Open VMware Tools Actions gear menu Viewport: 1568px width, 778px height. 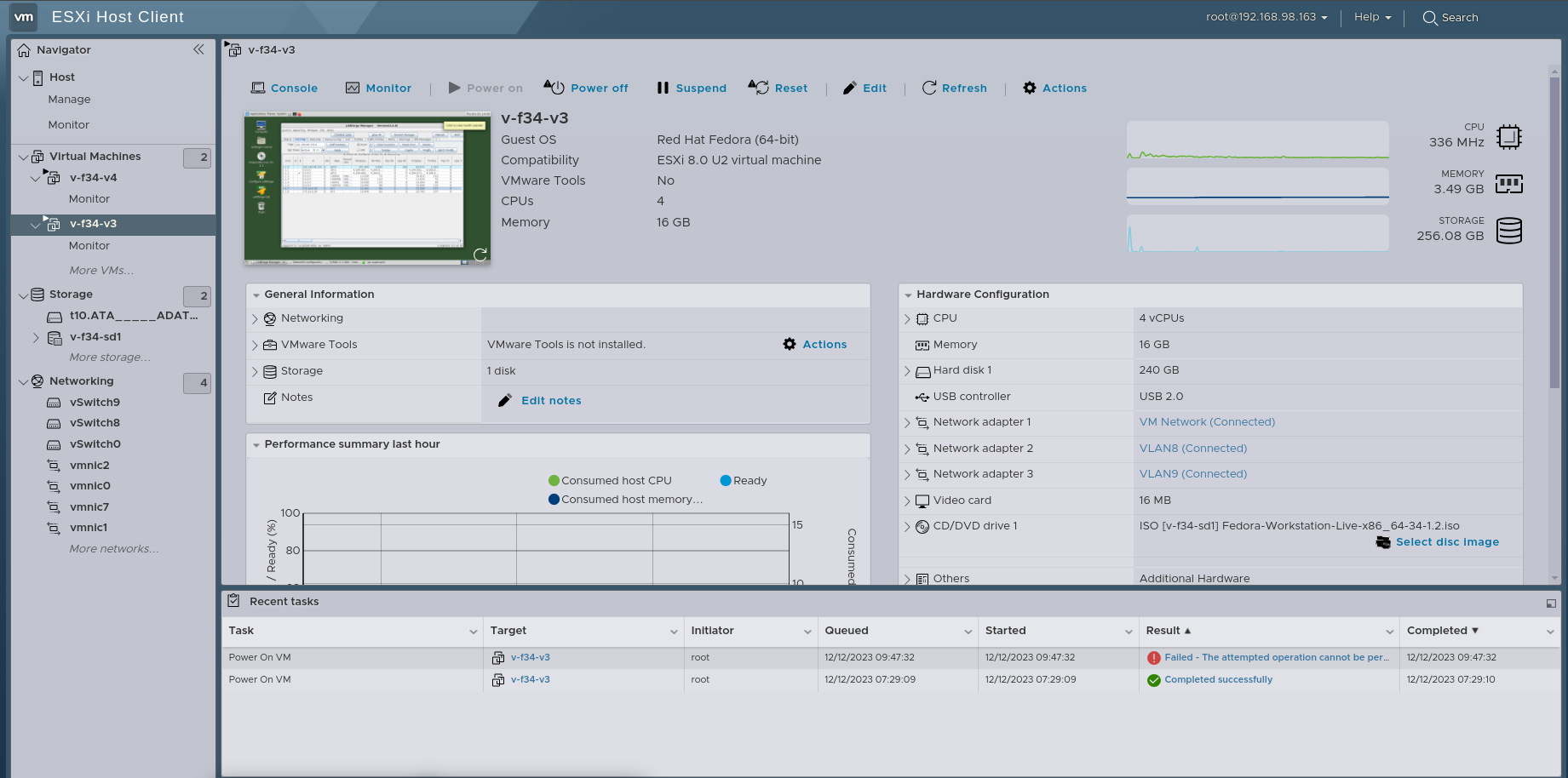point(815,344)
